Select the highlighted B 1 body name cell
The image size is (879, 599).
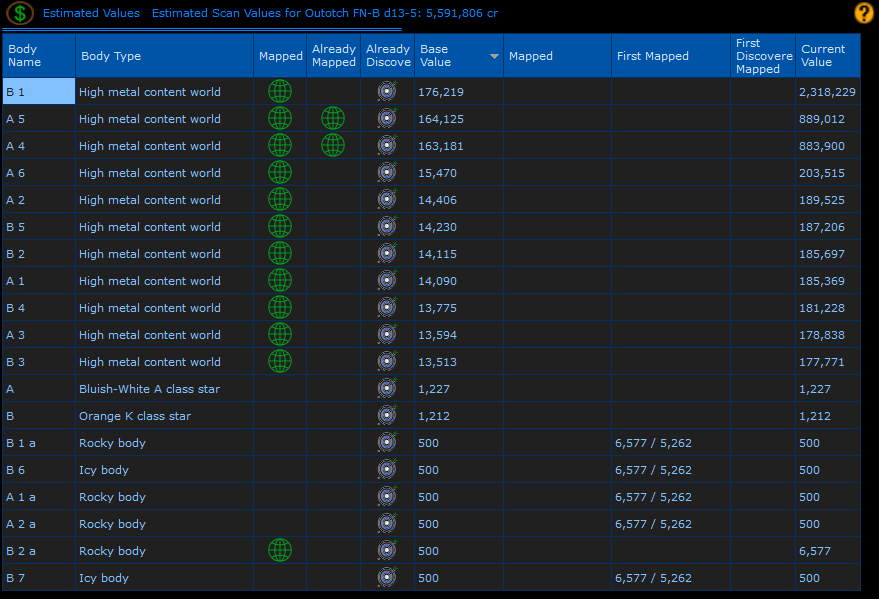click(x=39, y=91)
